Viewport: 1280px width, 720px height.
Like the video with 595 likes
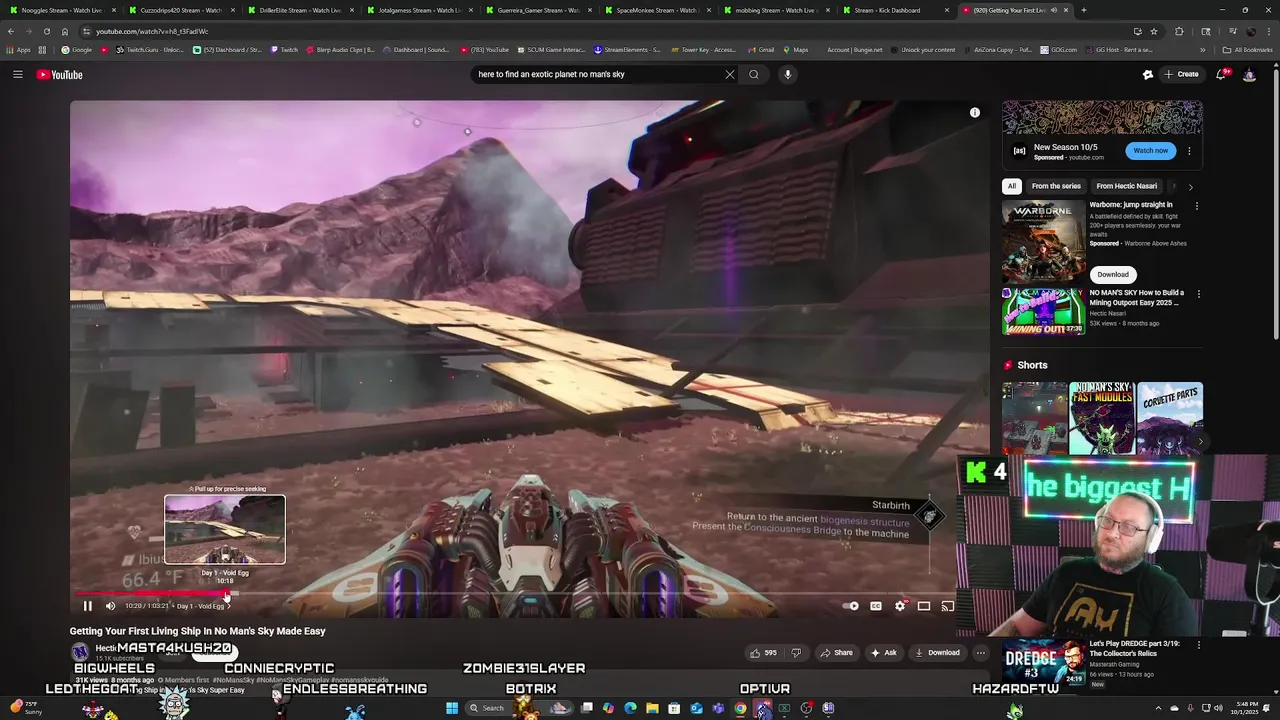tap(764, 653)
